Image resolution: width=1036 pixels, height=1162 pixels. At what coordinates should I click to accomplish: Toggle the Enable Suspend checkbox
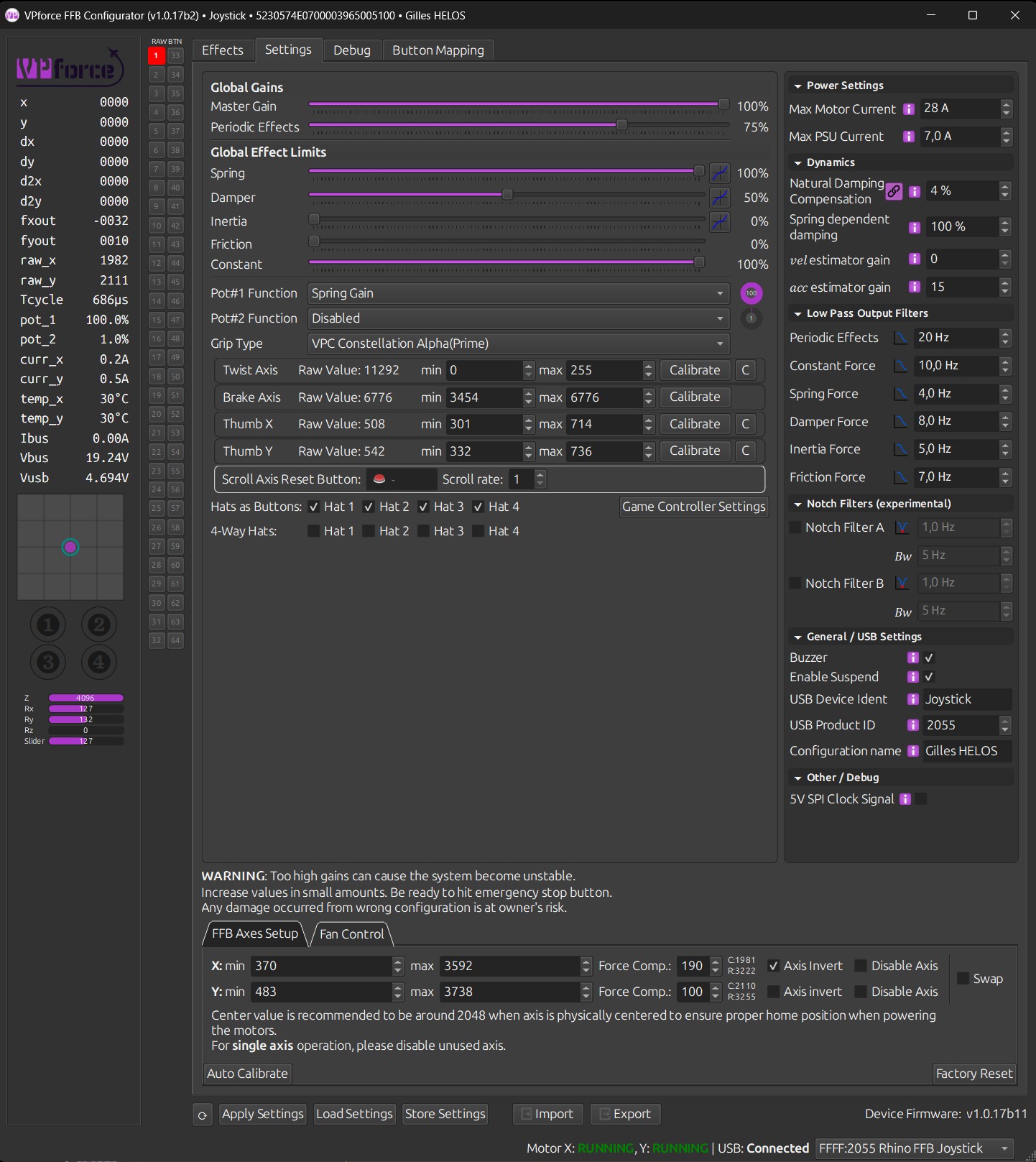click(929, 677)
